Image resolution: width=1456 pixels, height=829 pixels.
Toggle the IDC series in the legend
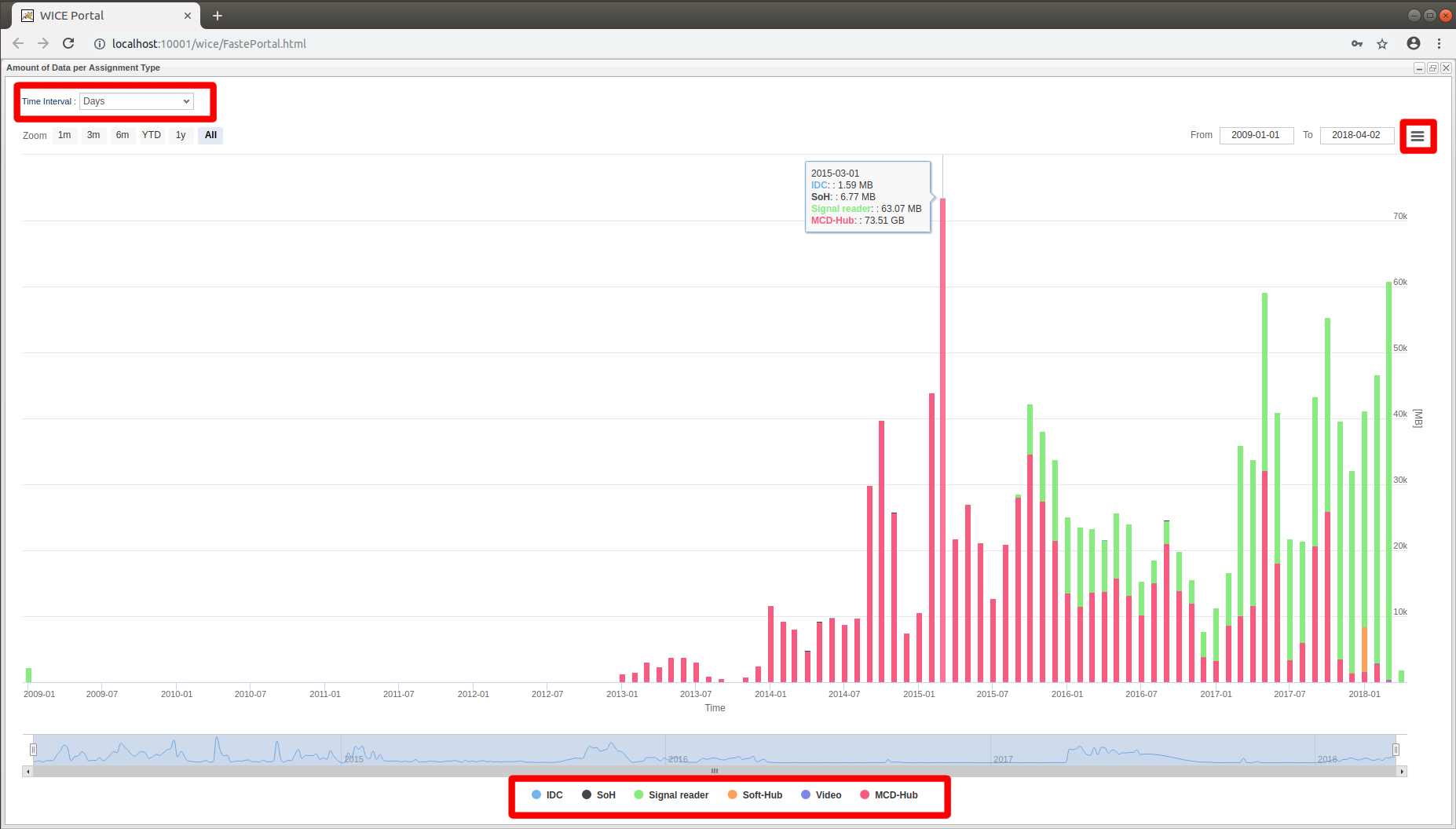coord(547,795)
